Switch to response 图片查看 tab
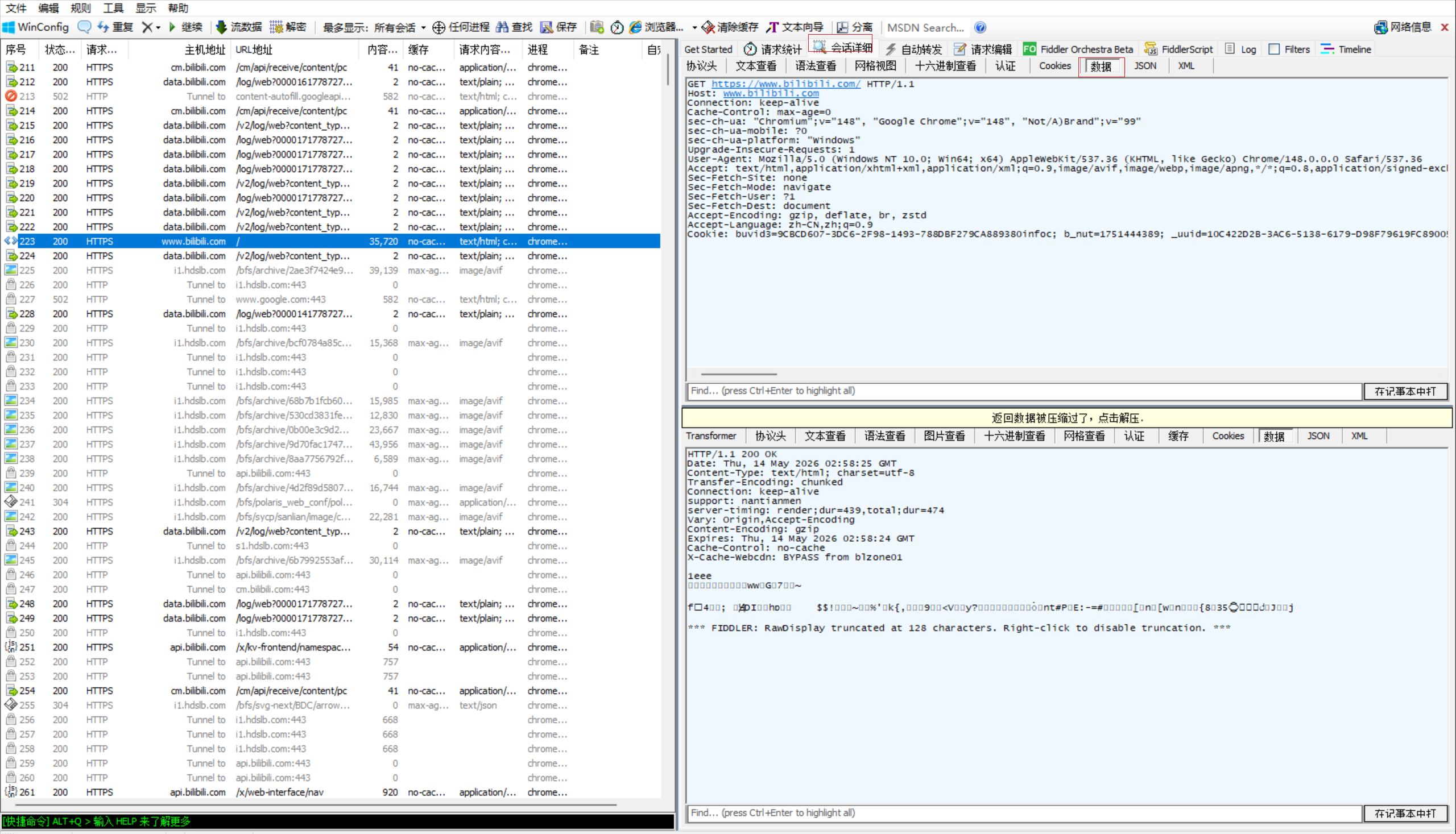 click(x=944, y=436)
